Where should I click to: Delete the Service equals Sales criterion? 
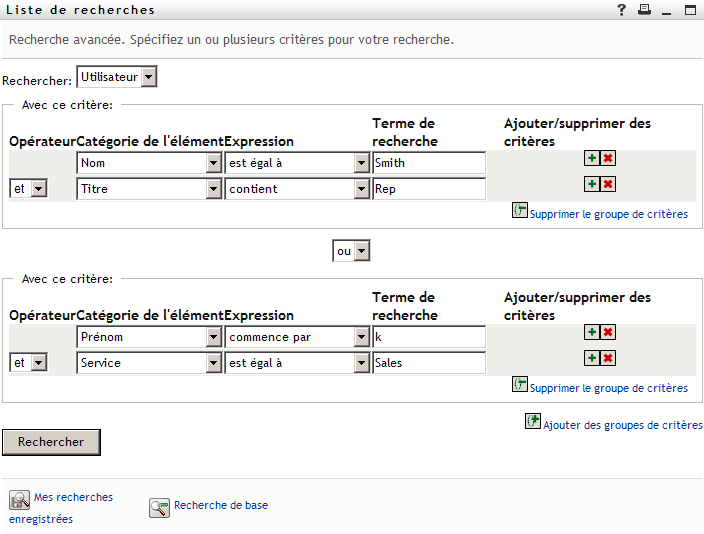pos(608,358)
